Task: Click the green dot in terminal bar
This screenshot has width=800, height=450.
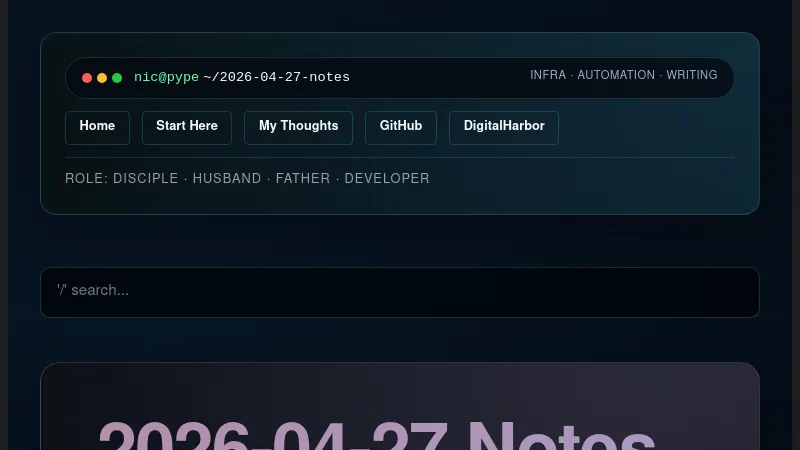Action: [117, 78]
